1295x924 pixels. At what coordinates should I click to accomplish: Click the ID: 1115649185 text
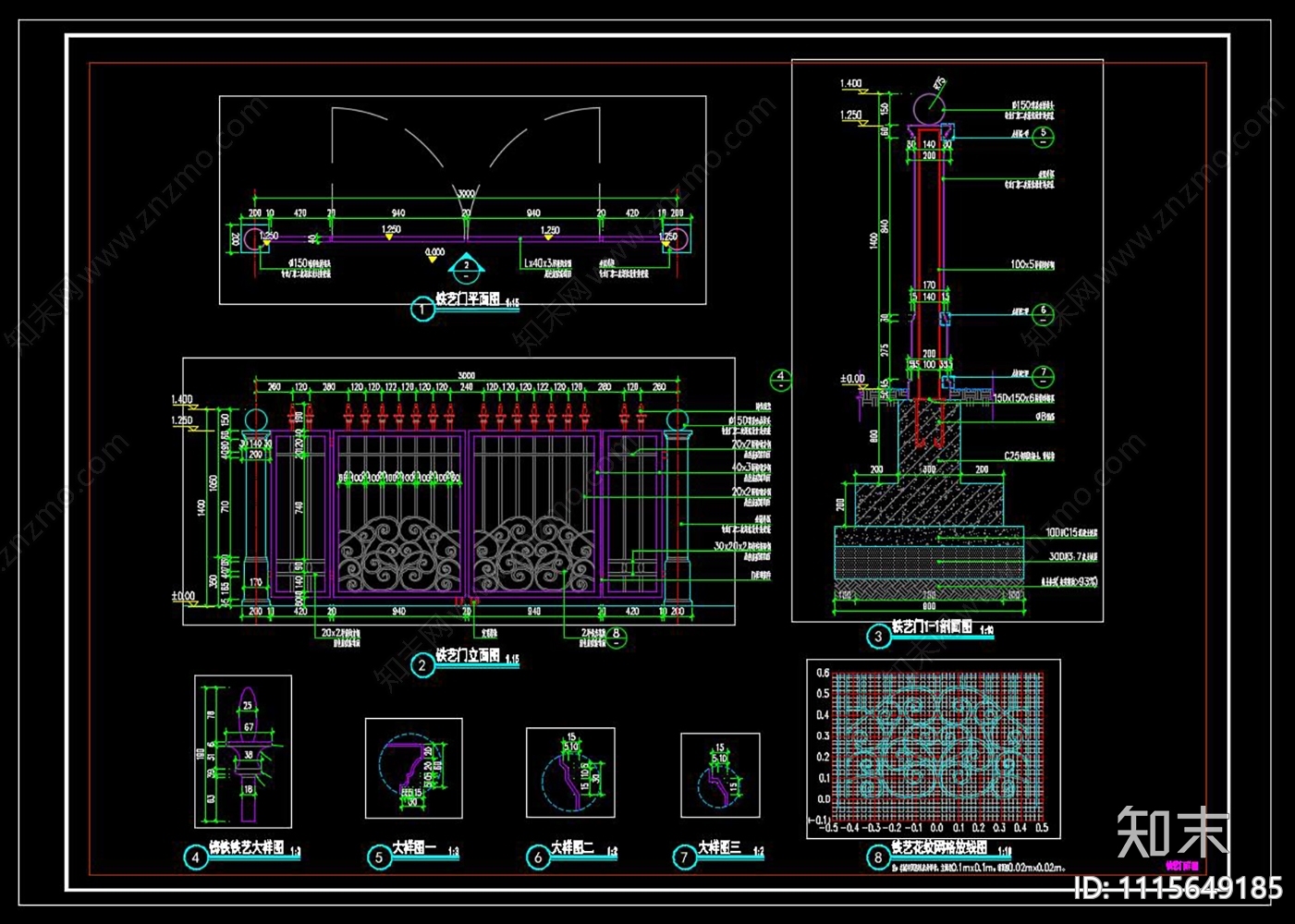[1178, 889]
